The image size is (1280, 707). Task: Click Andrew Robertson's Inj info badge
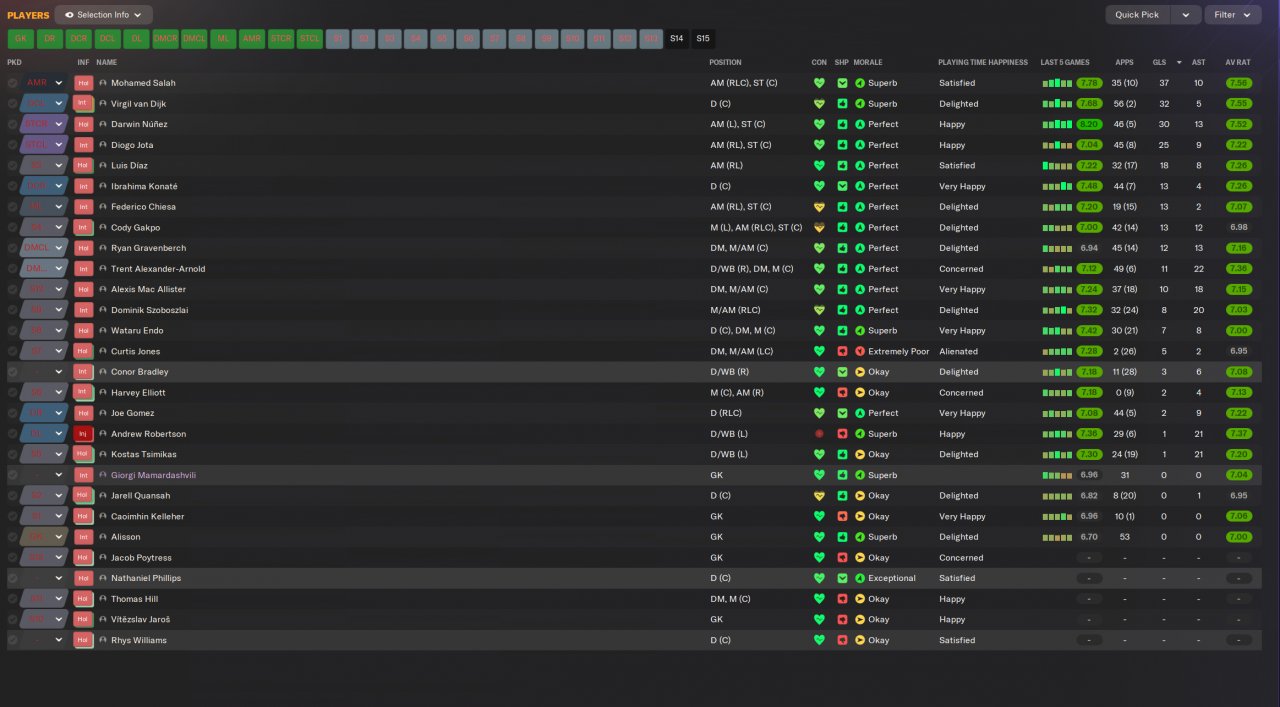pos(83,434)
